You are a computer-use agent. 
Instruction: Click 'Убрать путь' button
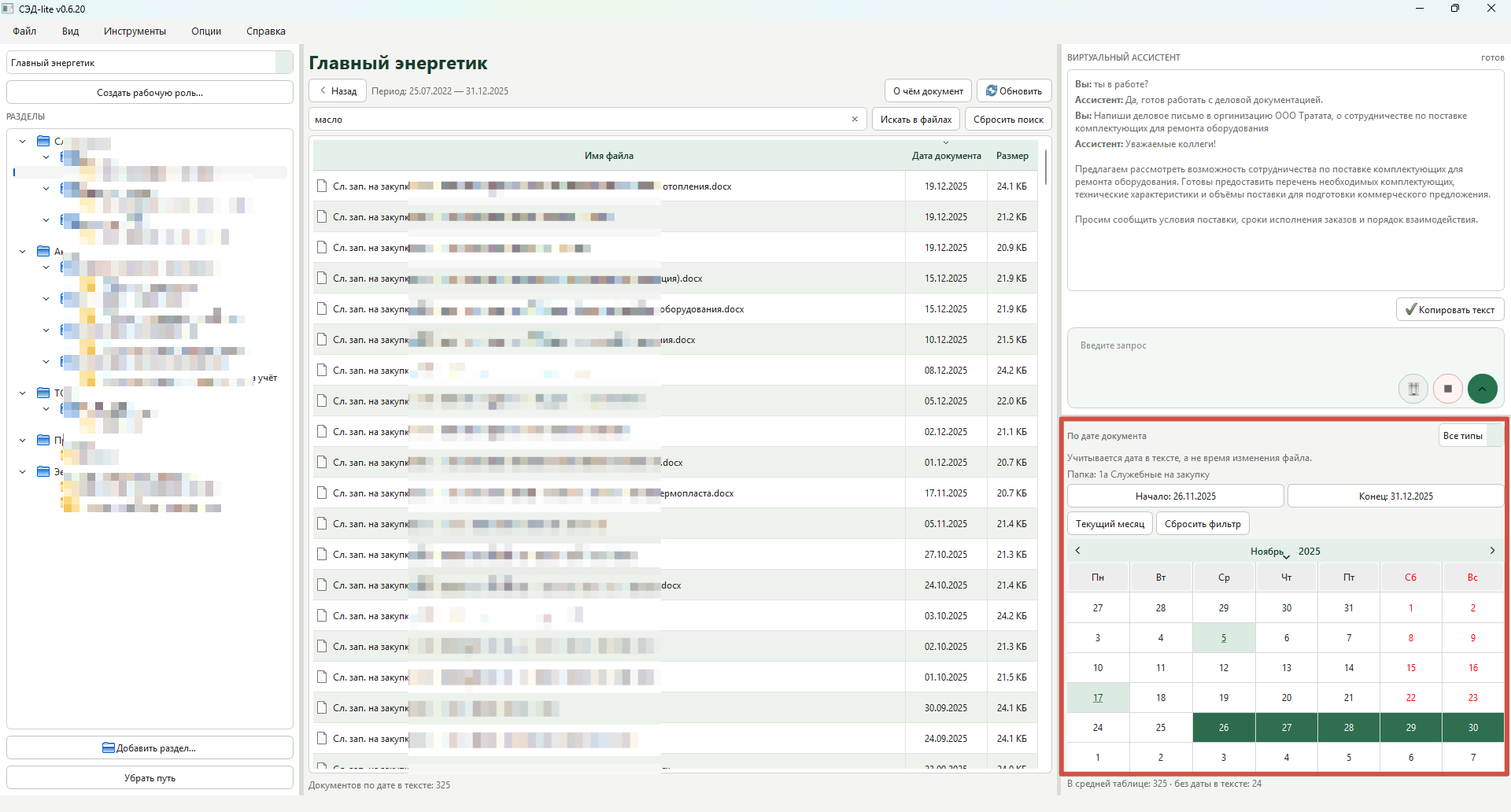pyautogui.click(x=150, y=777)
